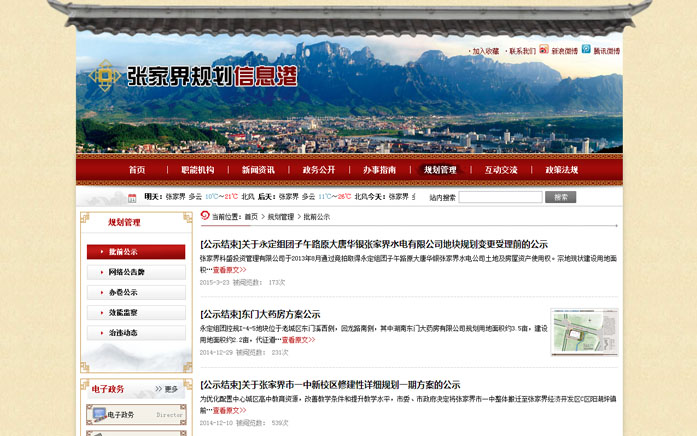Select 网络公告牌 in sidebar

coord(136,272)
